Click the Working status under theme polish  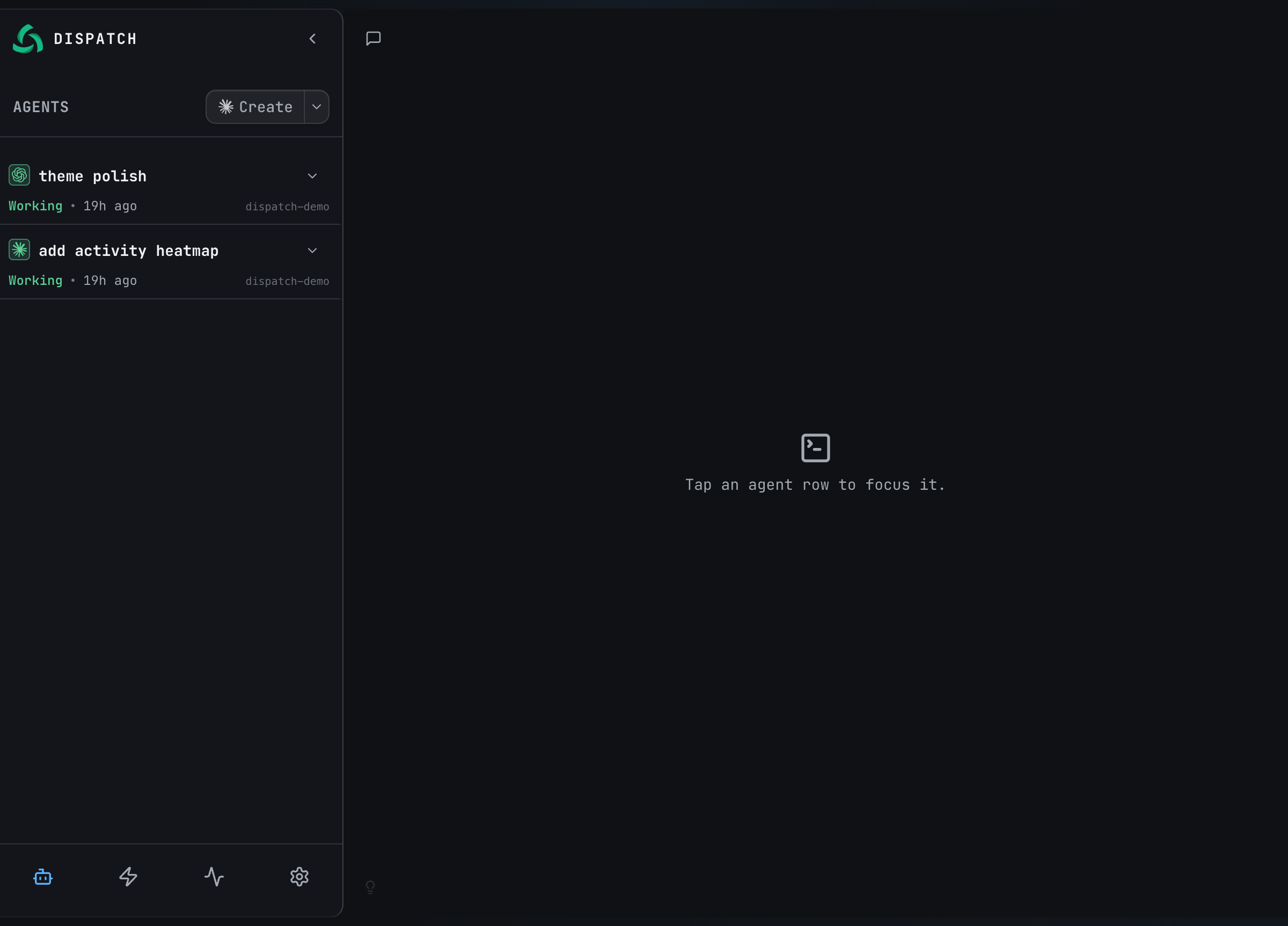click(x=35, y=206)
